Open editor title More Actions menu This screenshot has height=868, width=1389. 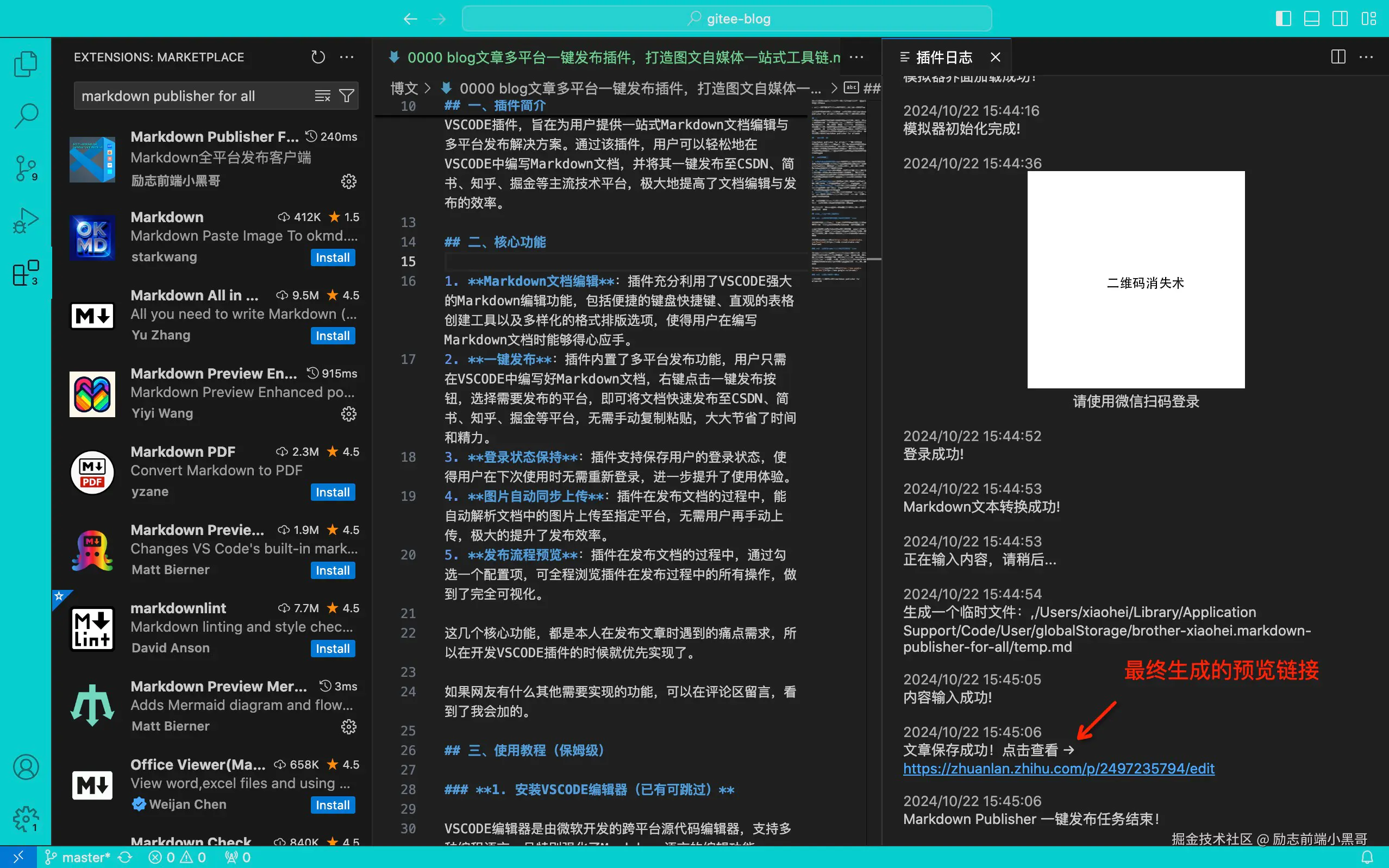856,57
